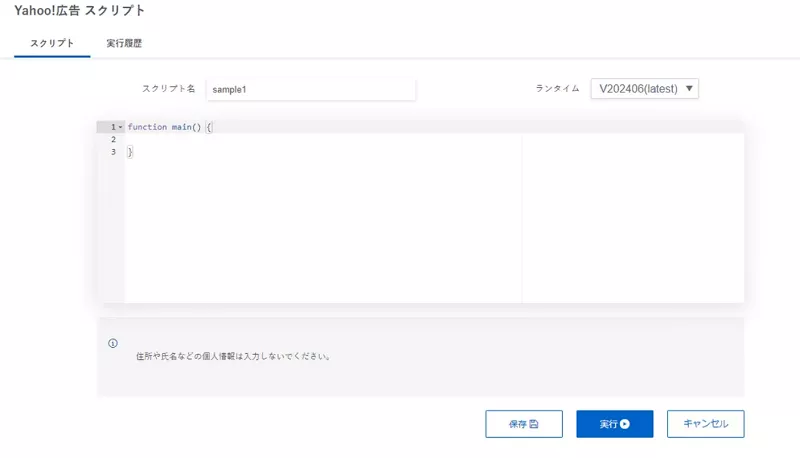Click the floppy disk icon beside 保存

click(534, 424)
